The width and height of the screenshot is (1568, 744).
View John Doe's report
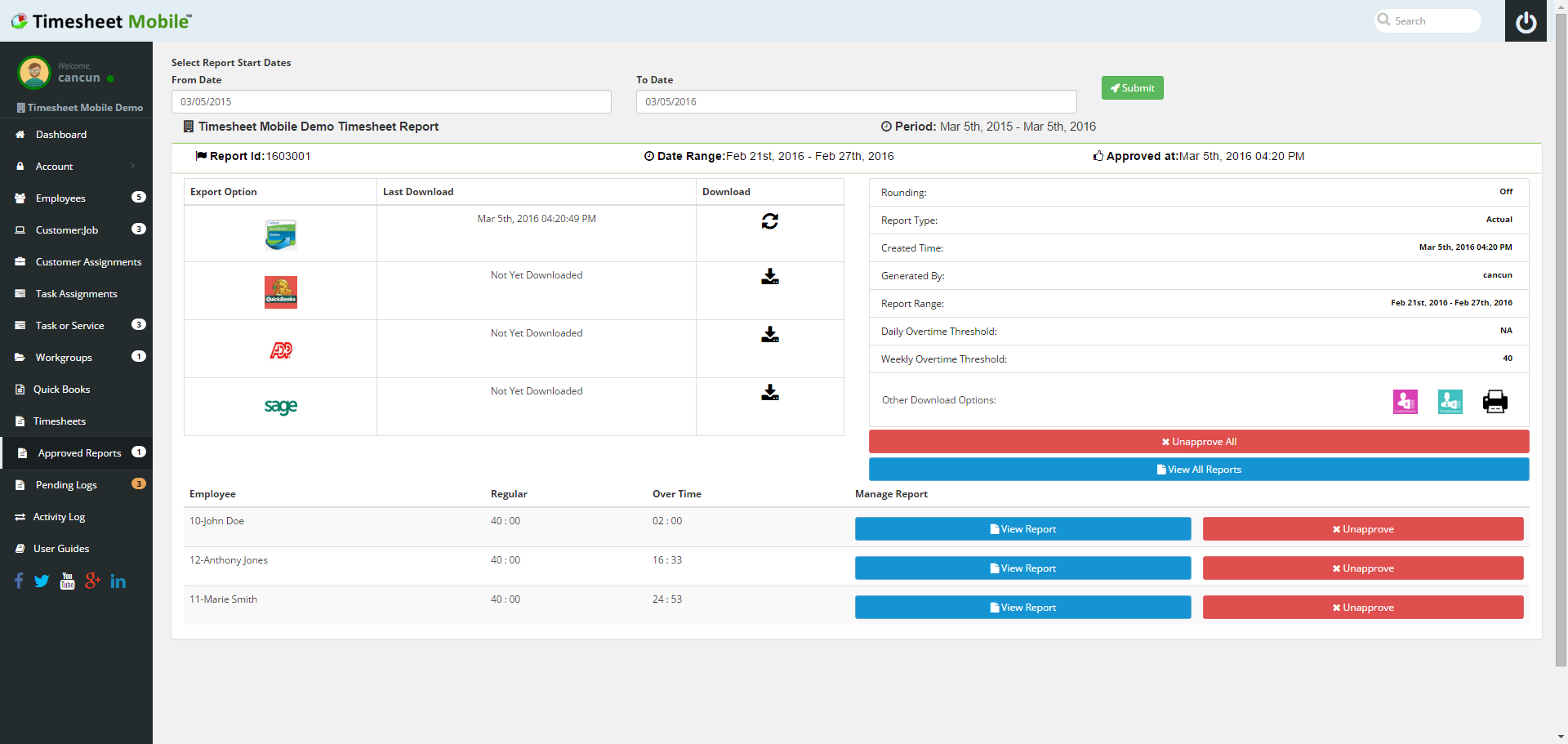[1022, 528]
